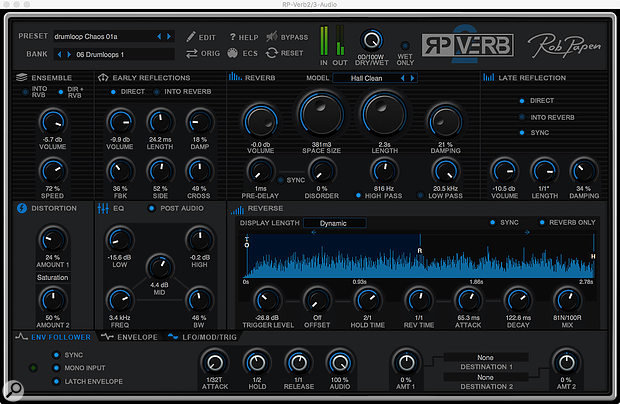Click the Rob Papen signature logo
620x404 pixels.
click(564, 45)
